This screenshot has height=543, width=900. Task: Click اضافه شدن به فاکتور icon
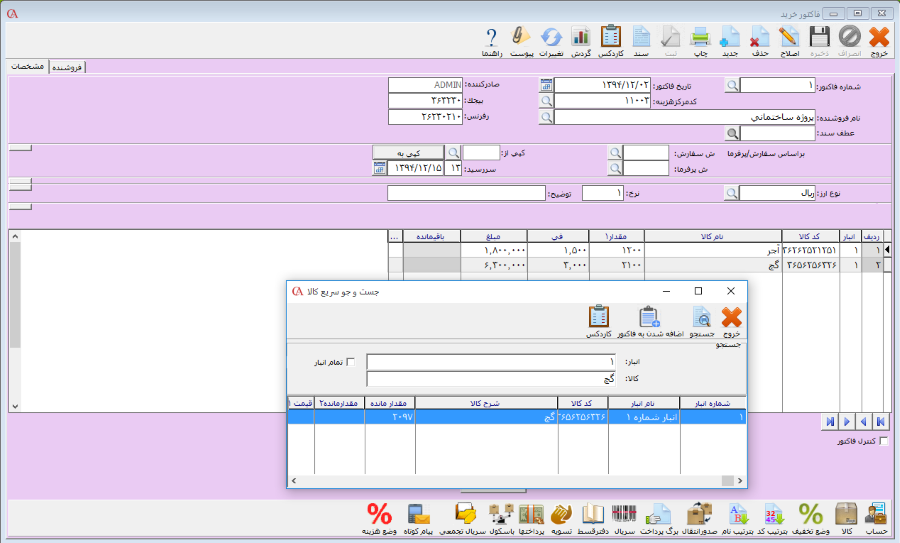pos(649,318)
